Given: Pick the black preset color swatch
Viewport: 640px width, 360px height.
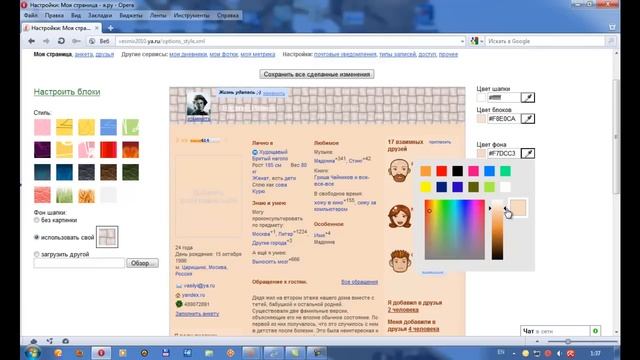Looking at the screenshot, I should point(457,171).
